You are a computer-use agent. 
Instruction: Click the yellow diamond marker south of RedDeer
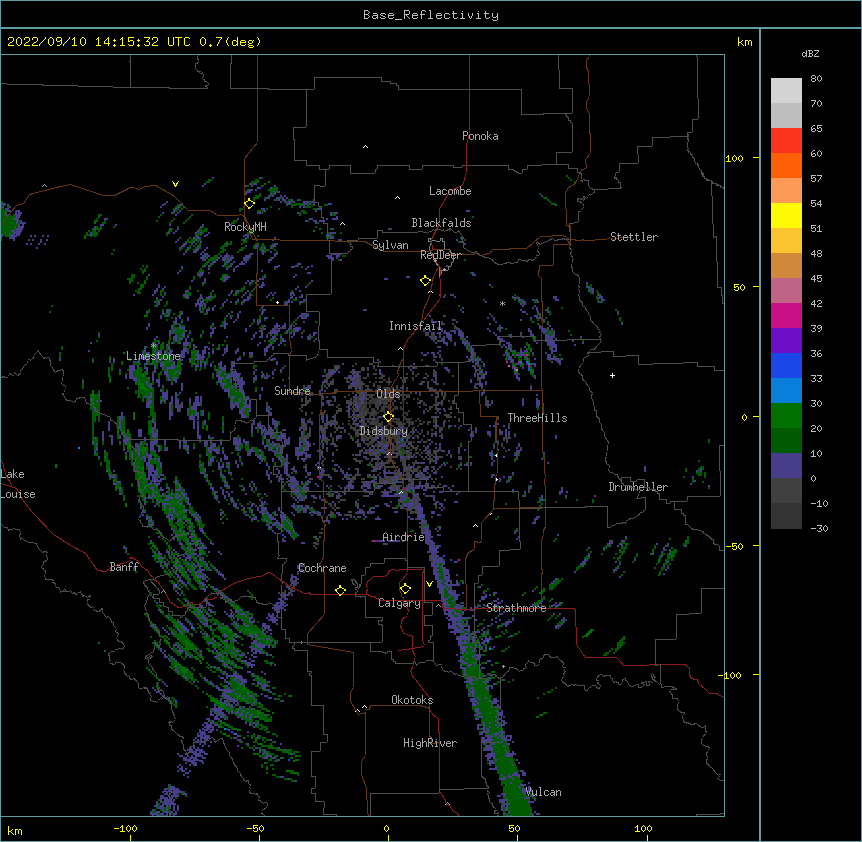(x=425, y=280)
